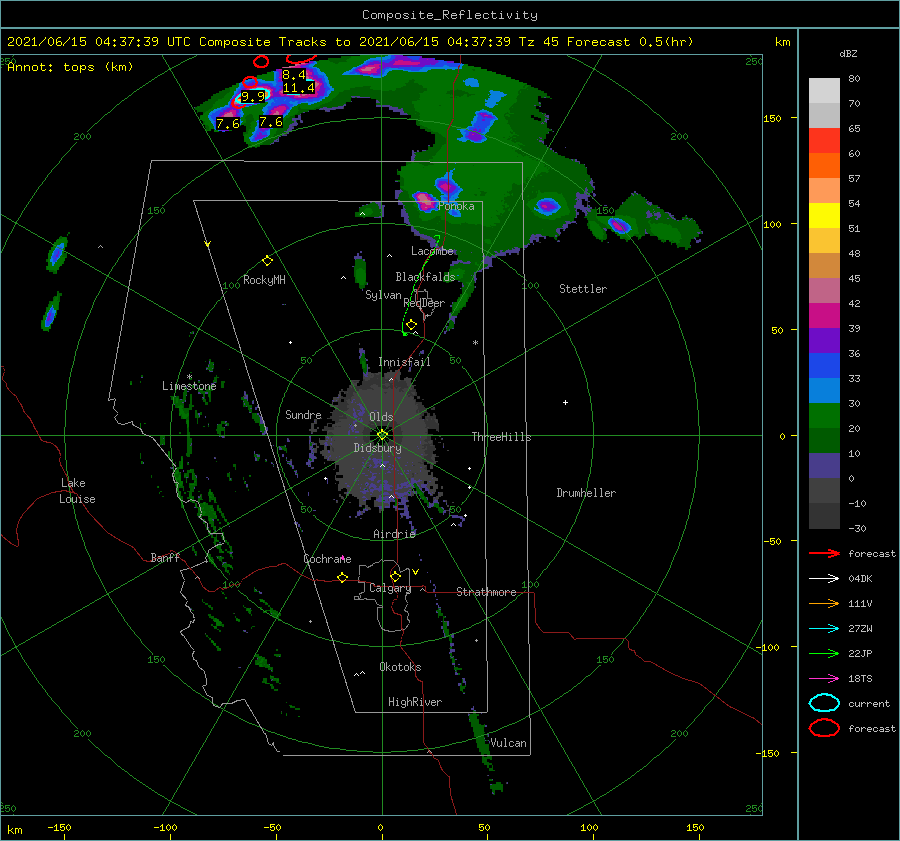
Task: Pick the light blue 30 dBZ swatch
Action: (824, 390)
